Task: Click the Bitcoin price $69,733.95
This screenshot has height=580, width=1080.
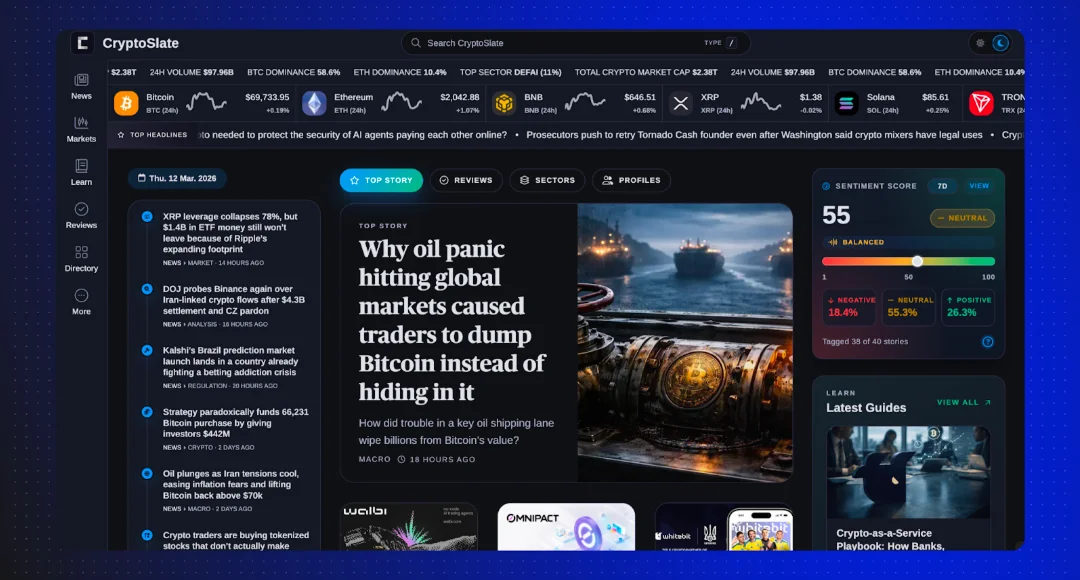Action: click(267, 97)
